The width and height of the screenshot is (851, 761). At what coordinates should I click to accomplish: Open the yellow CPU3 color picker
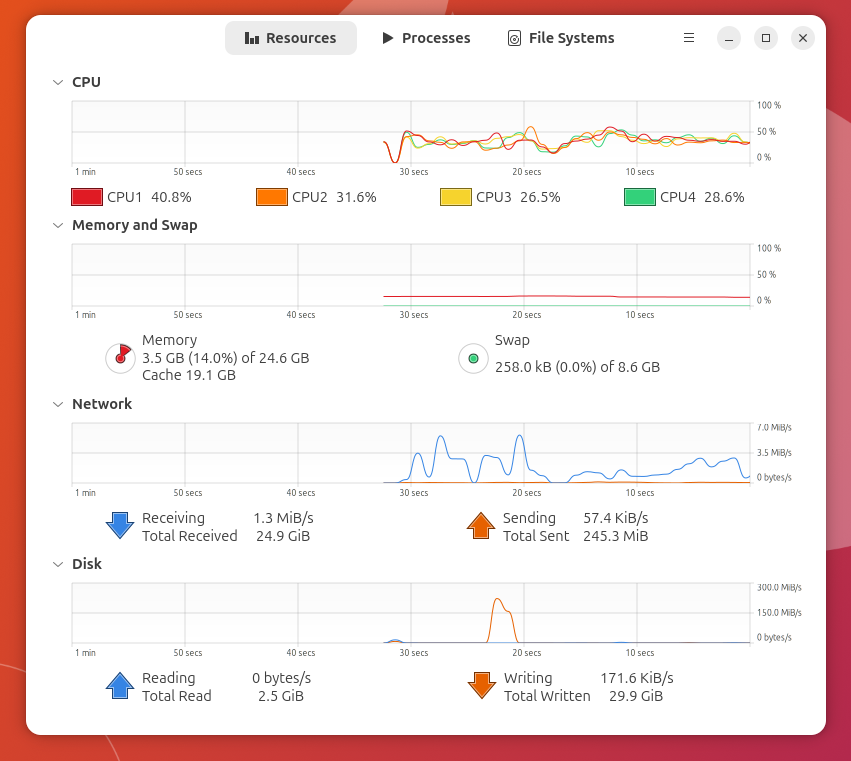456,197
